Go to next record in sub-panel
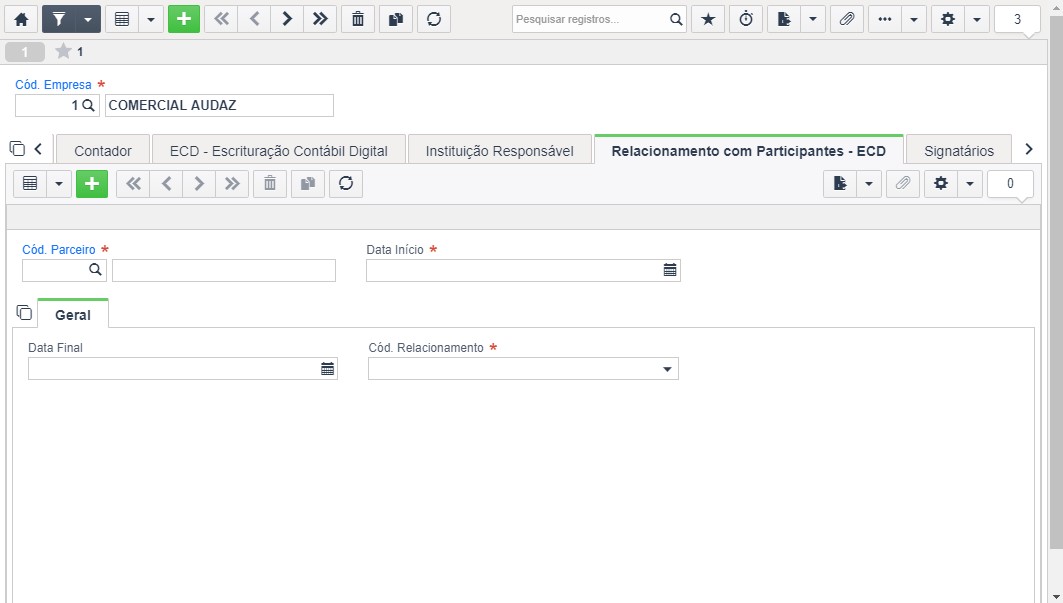The image size is (1063, 603). (199, 183)
